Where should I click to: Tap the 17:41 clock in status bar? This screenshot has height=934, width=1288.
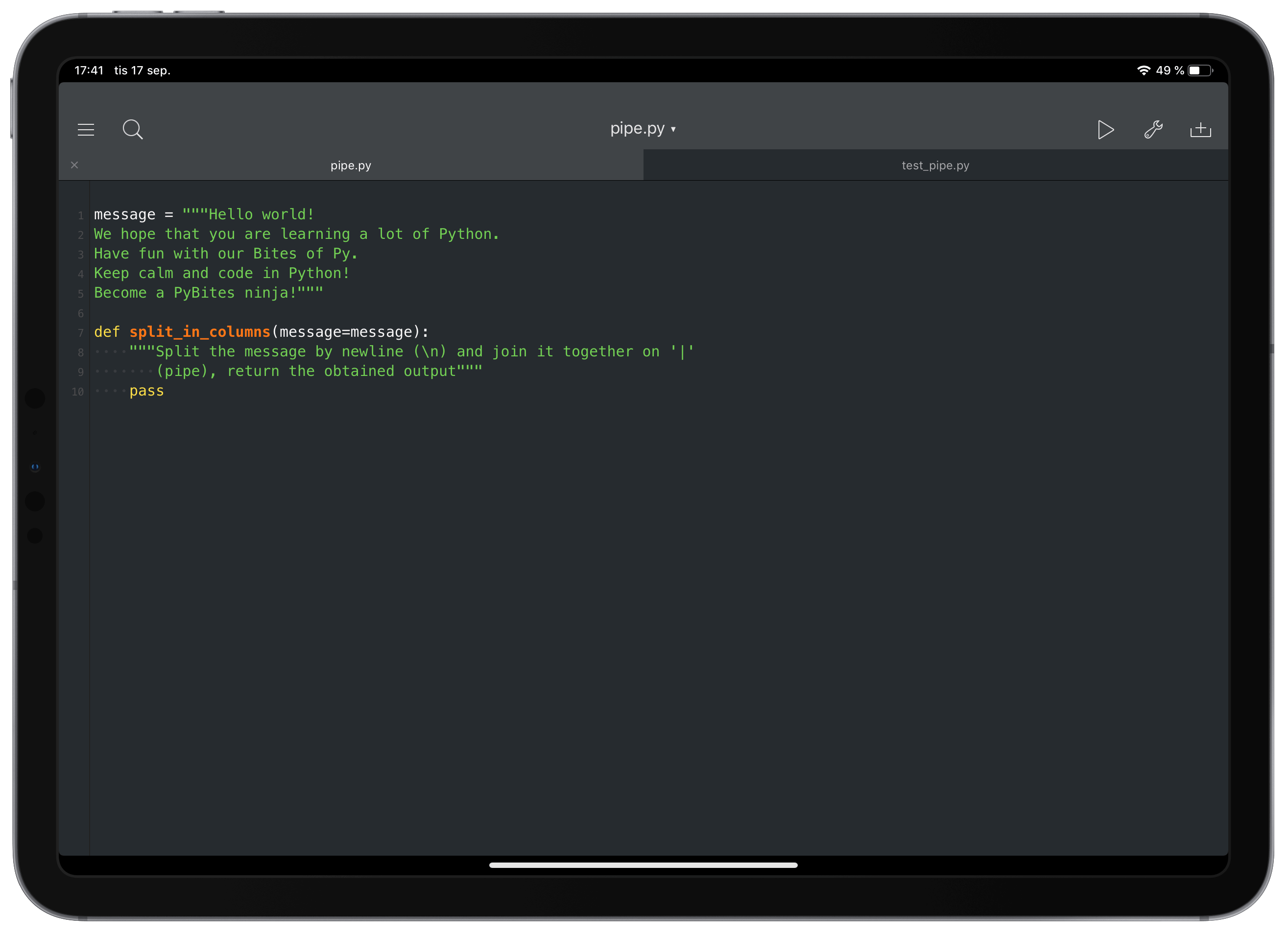click(89, 70)
